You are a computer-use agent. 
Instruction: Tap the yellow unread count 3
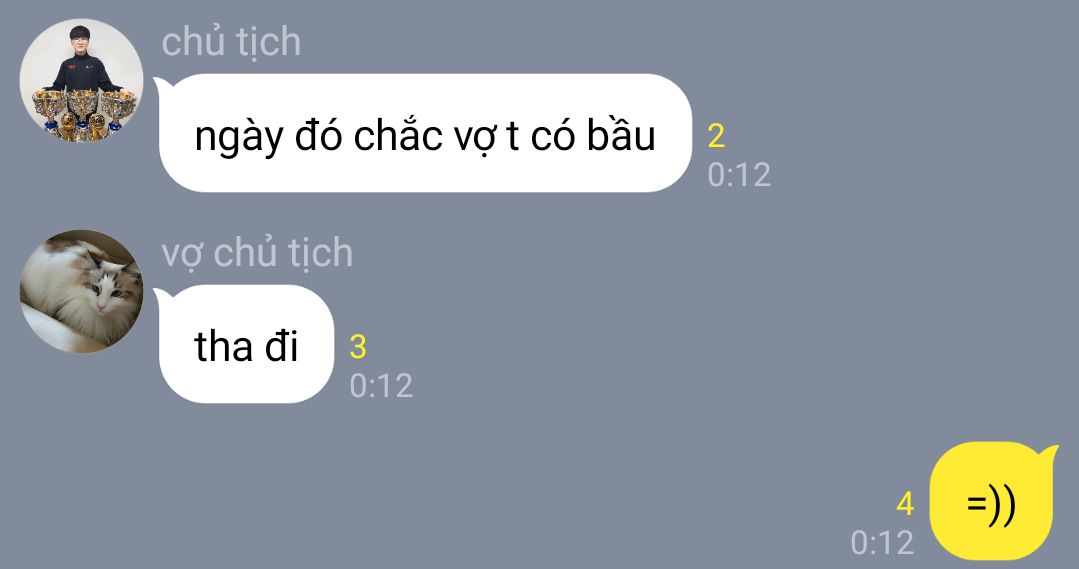point(358,347)
